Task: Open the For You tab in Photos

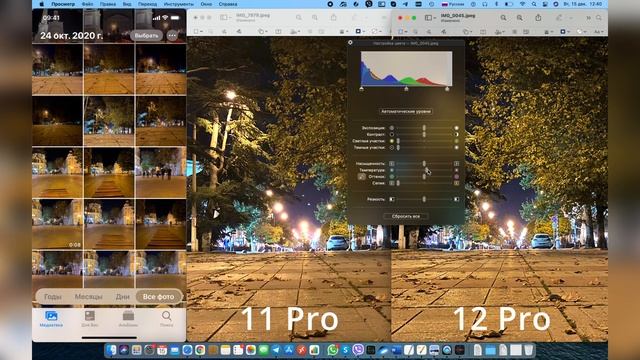Action: tap(90, 319)
